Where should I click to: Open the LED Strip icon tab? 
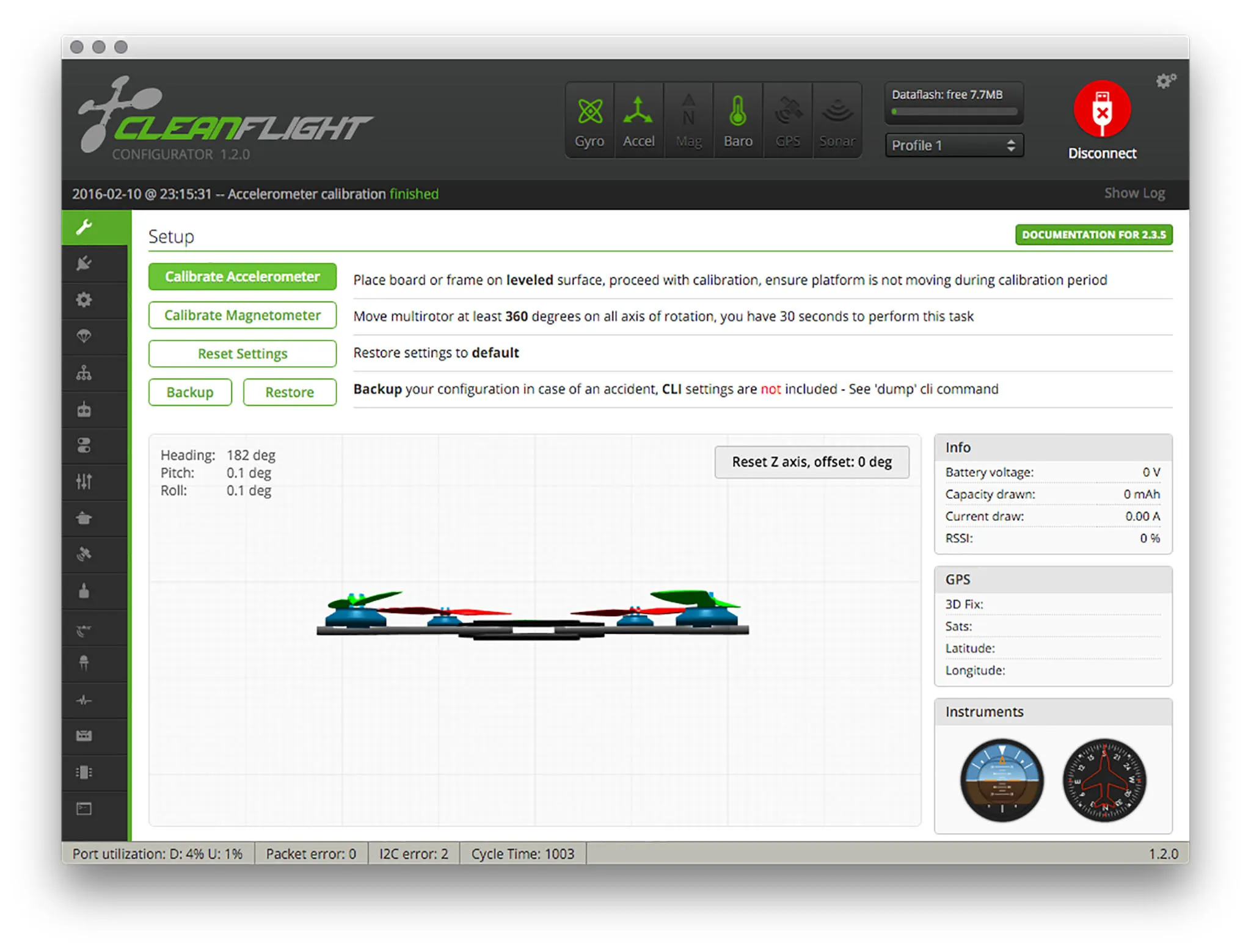(84, 663)
